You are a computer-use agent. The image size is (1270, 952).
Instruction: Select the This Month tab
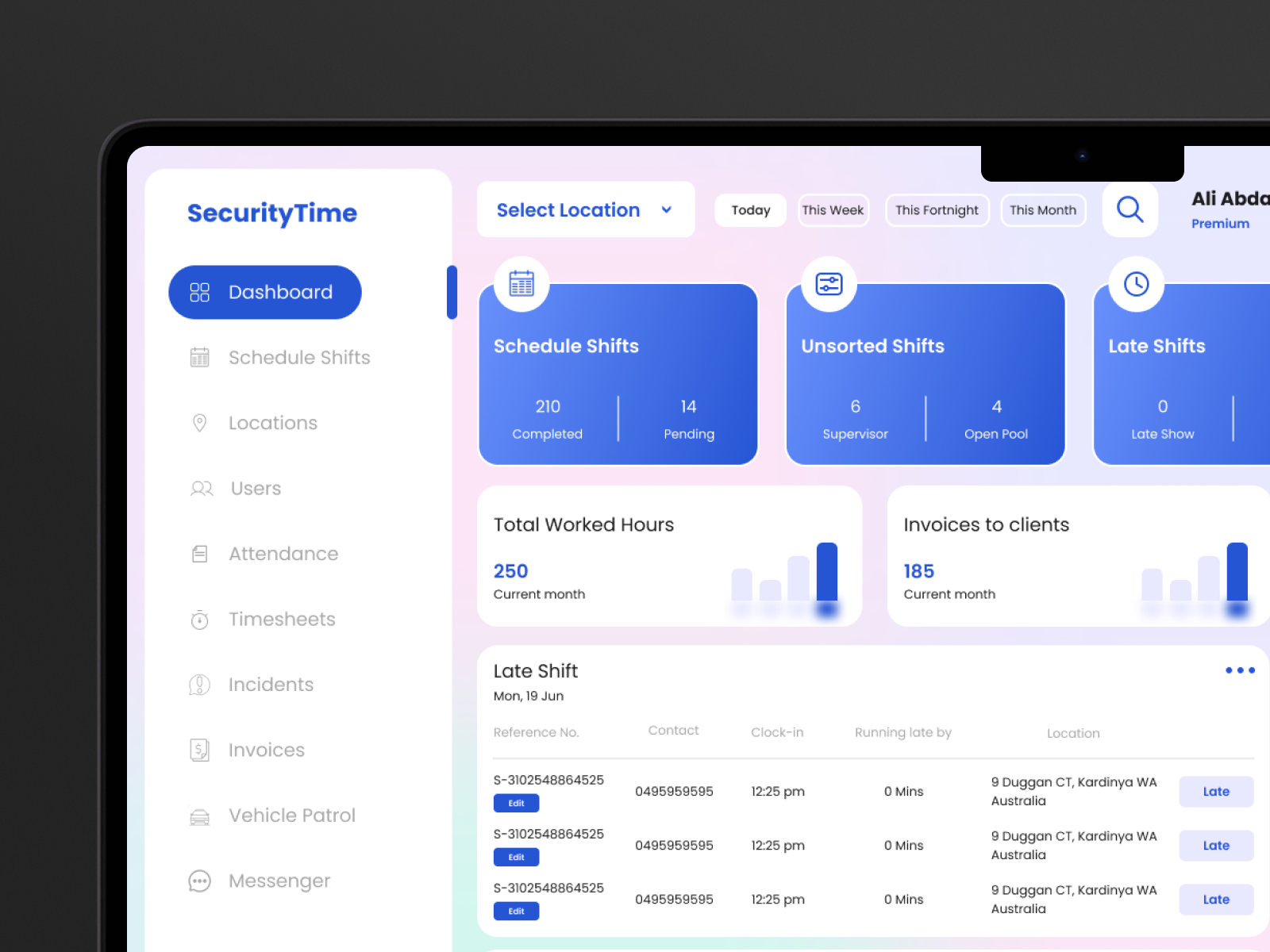[1043, 209]
